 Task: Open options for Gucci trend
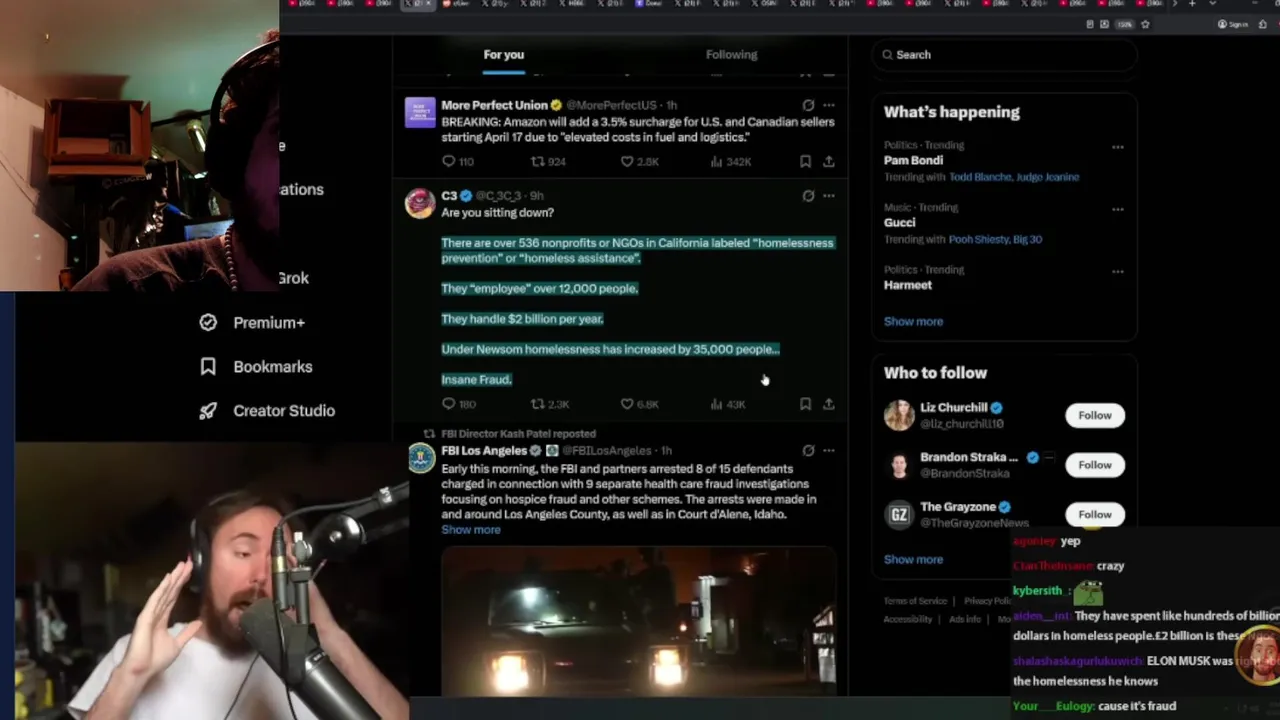(1117, 209)
